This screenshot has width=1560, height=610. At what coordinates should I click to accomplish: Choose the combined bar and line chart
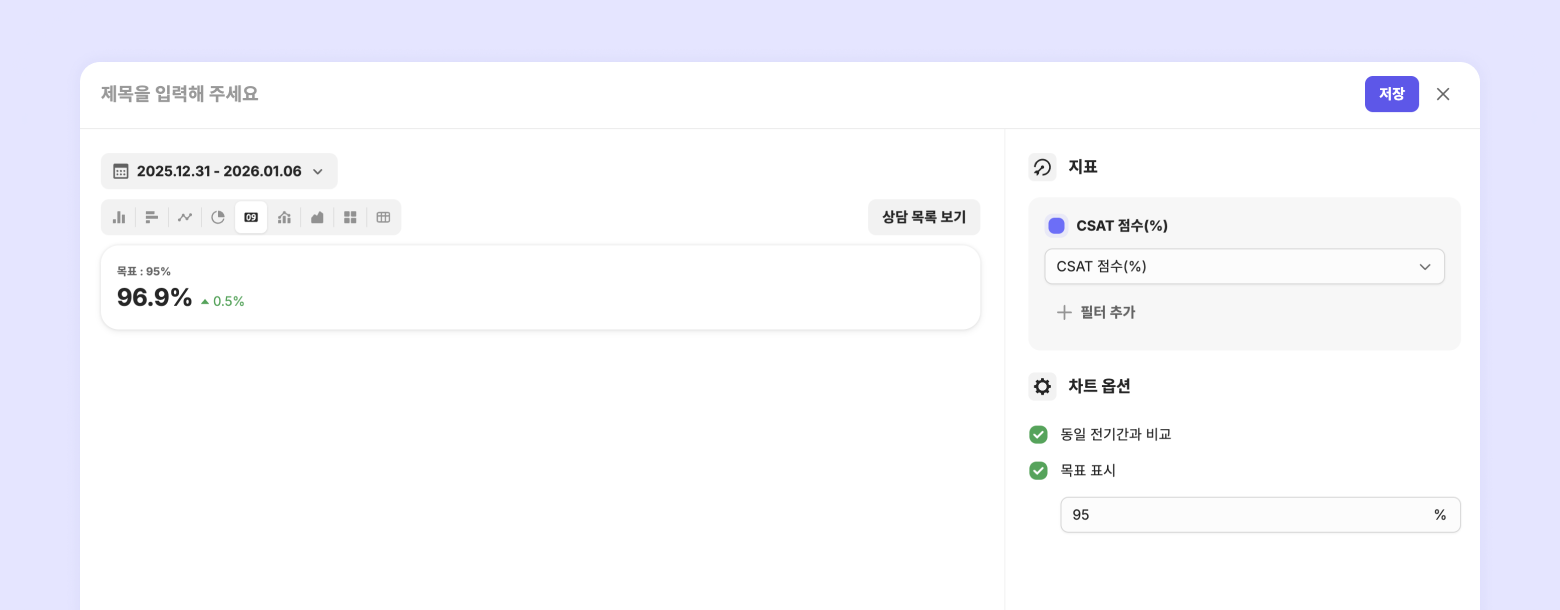[x=284, y=217]
